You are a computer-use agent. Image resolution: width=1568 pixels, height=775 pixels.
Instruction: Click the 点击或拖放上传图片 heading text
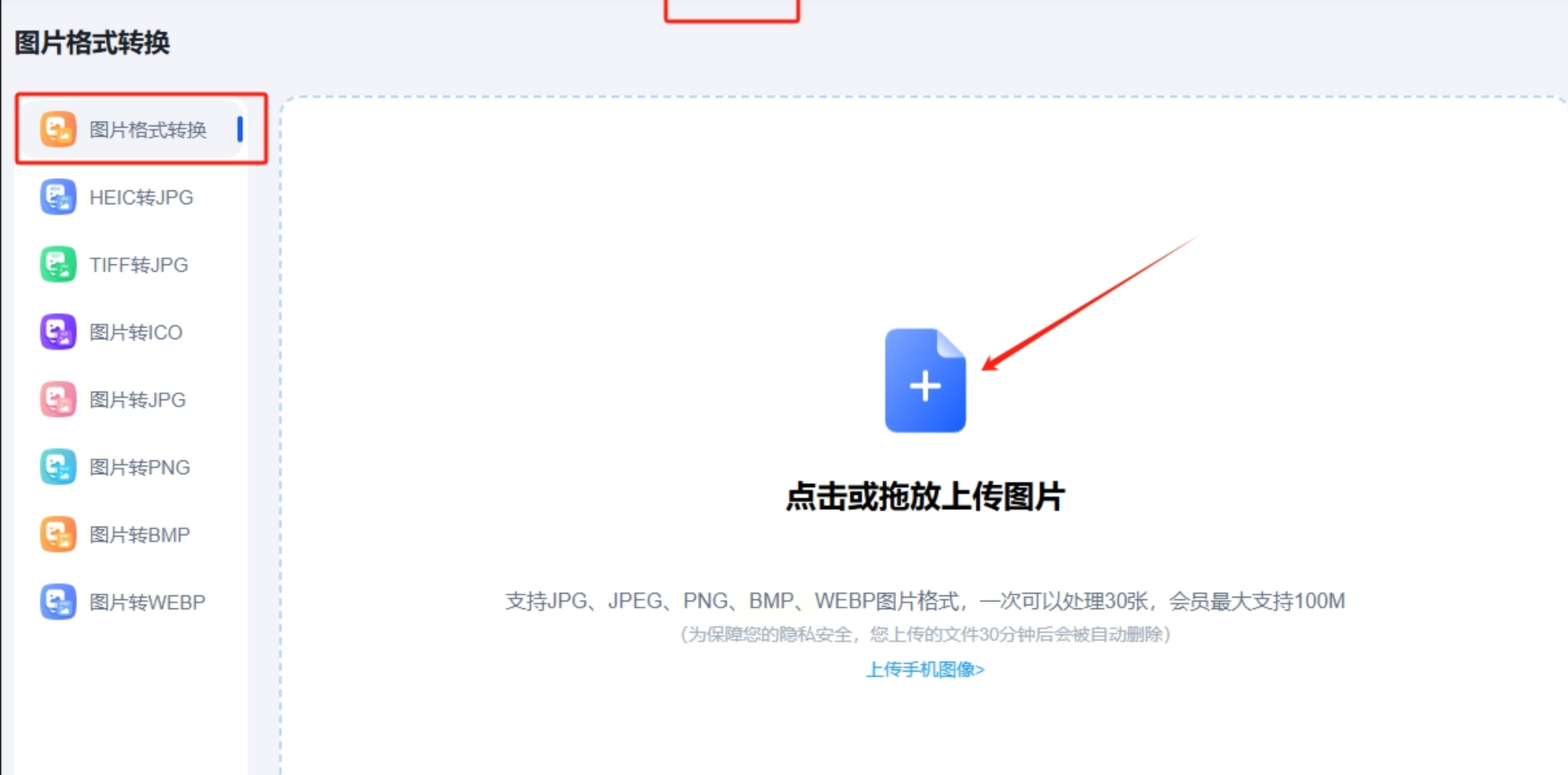point(925,497)
